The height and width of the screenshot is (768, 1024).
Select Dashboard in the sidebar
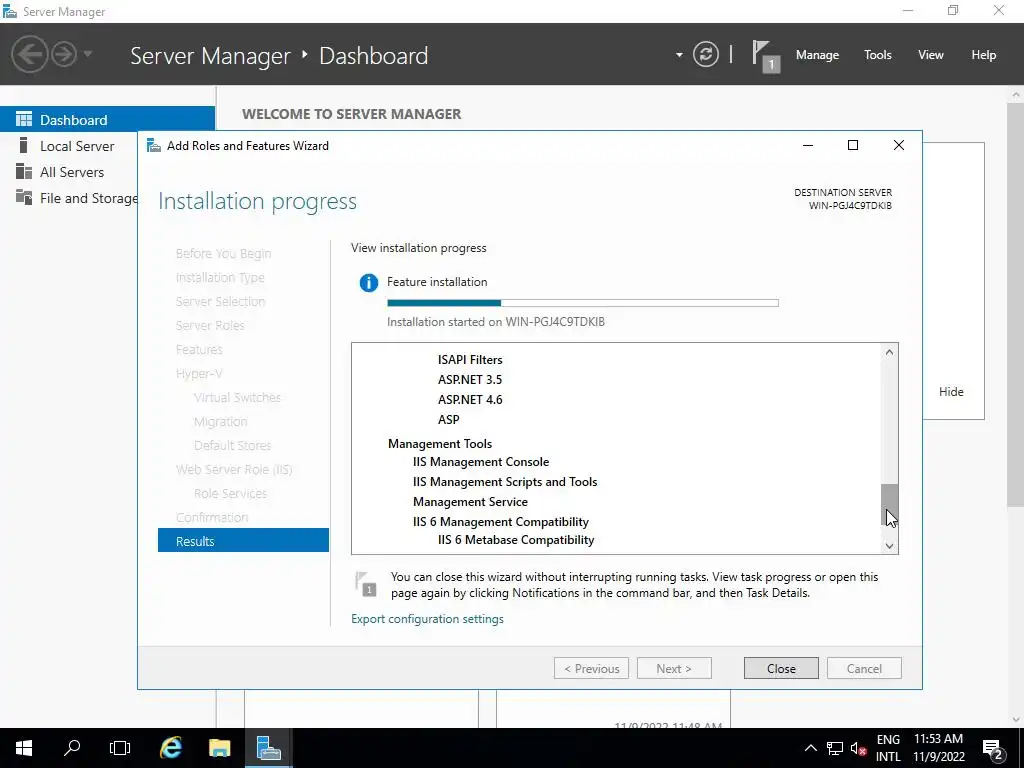click(x=107, y=120)
